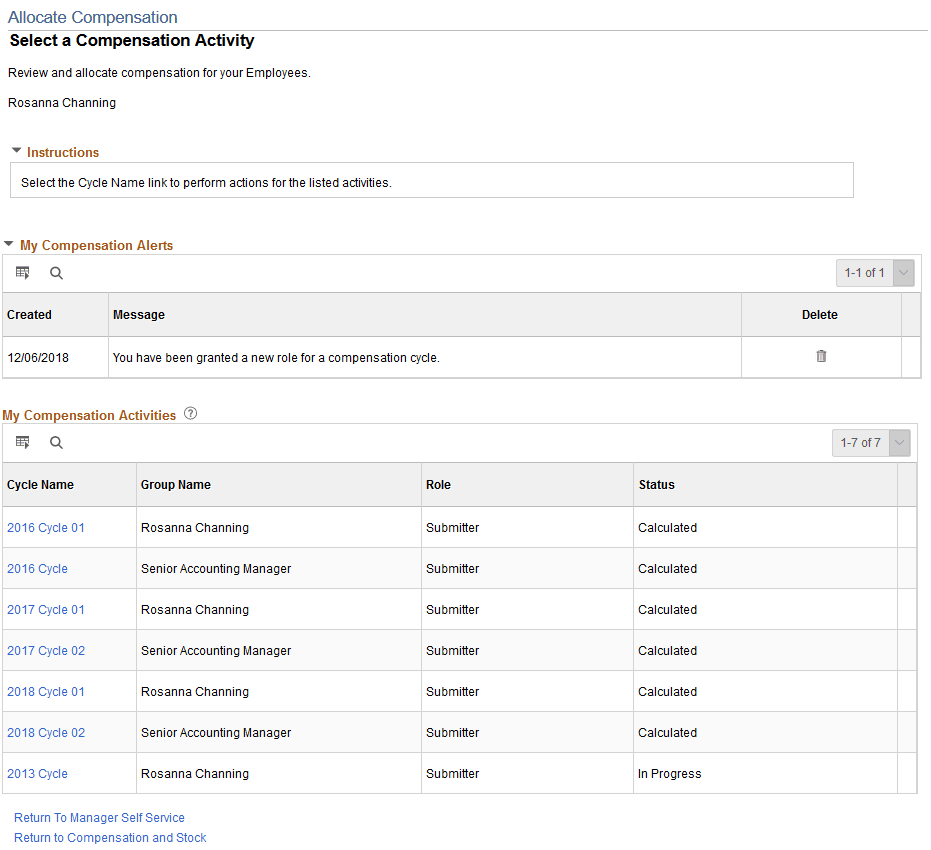Click the find icon in the activities grid

pos(56,442)
